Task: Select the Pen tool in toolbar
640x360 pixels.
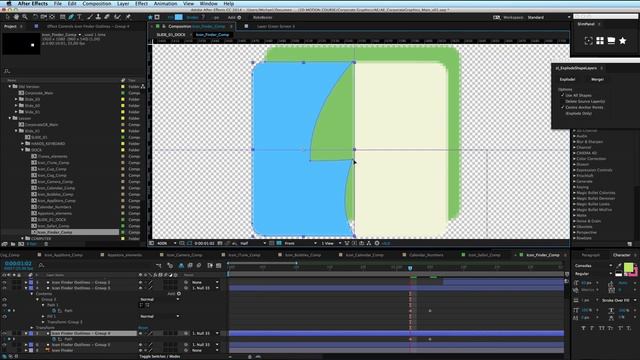Action: click(x=71, y=17)
